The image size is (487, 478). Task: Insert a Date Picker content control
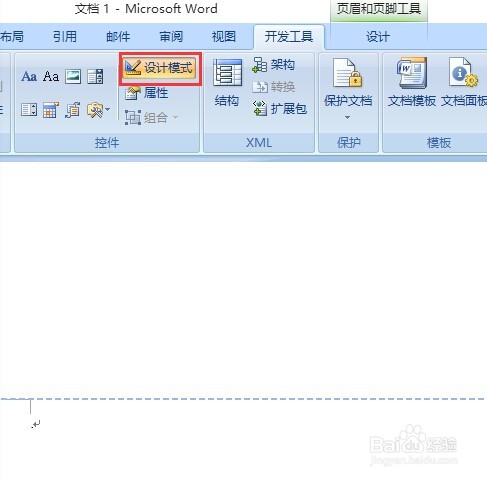coord(51,110)
